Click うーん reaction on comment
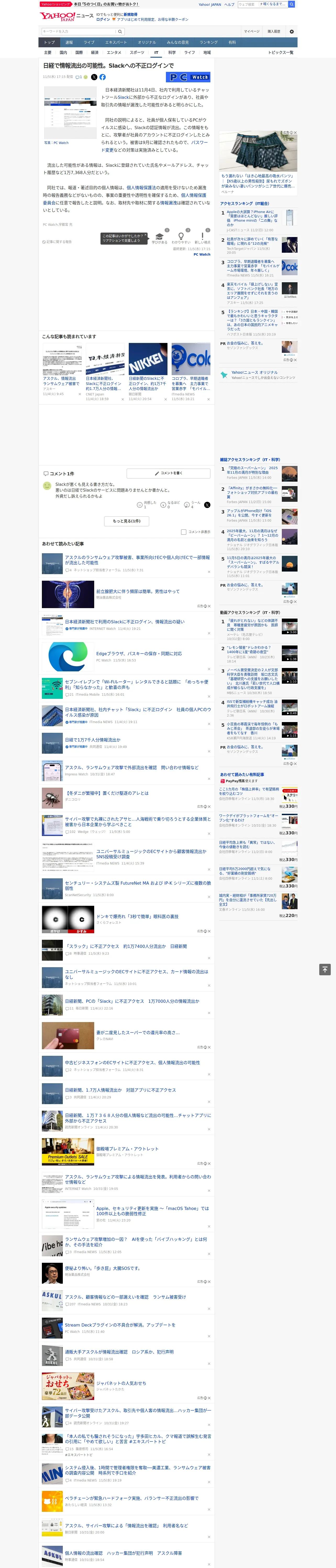Viewport: 336px width, 1568px height. 187,505
